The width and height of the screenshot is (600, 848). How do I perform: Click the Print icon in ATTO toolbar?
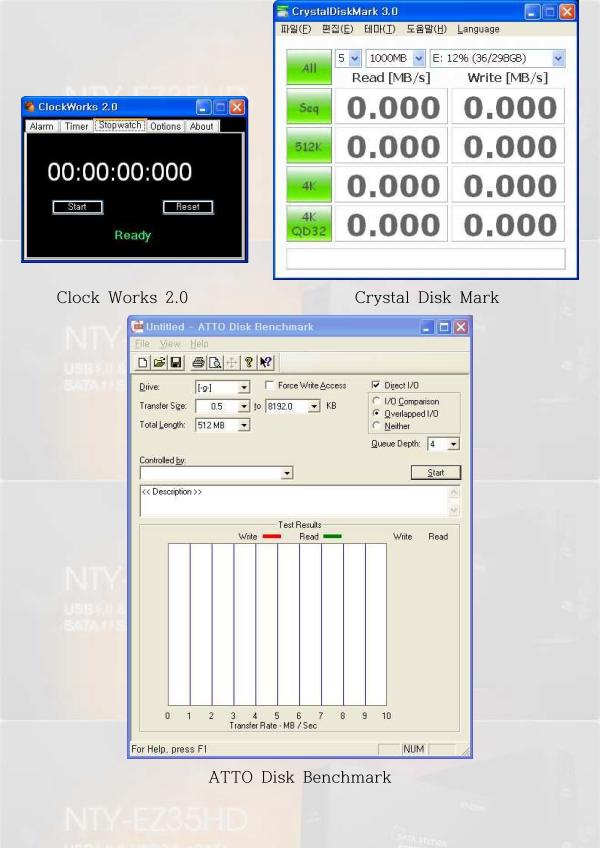click(198, 362)
